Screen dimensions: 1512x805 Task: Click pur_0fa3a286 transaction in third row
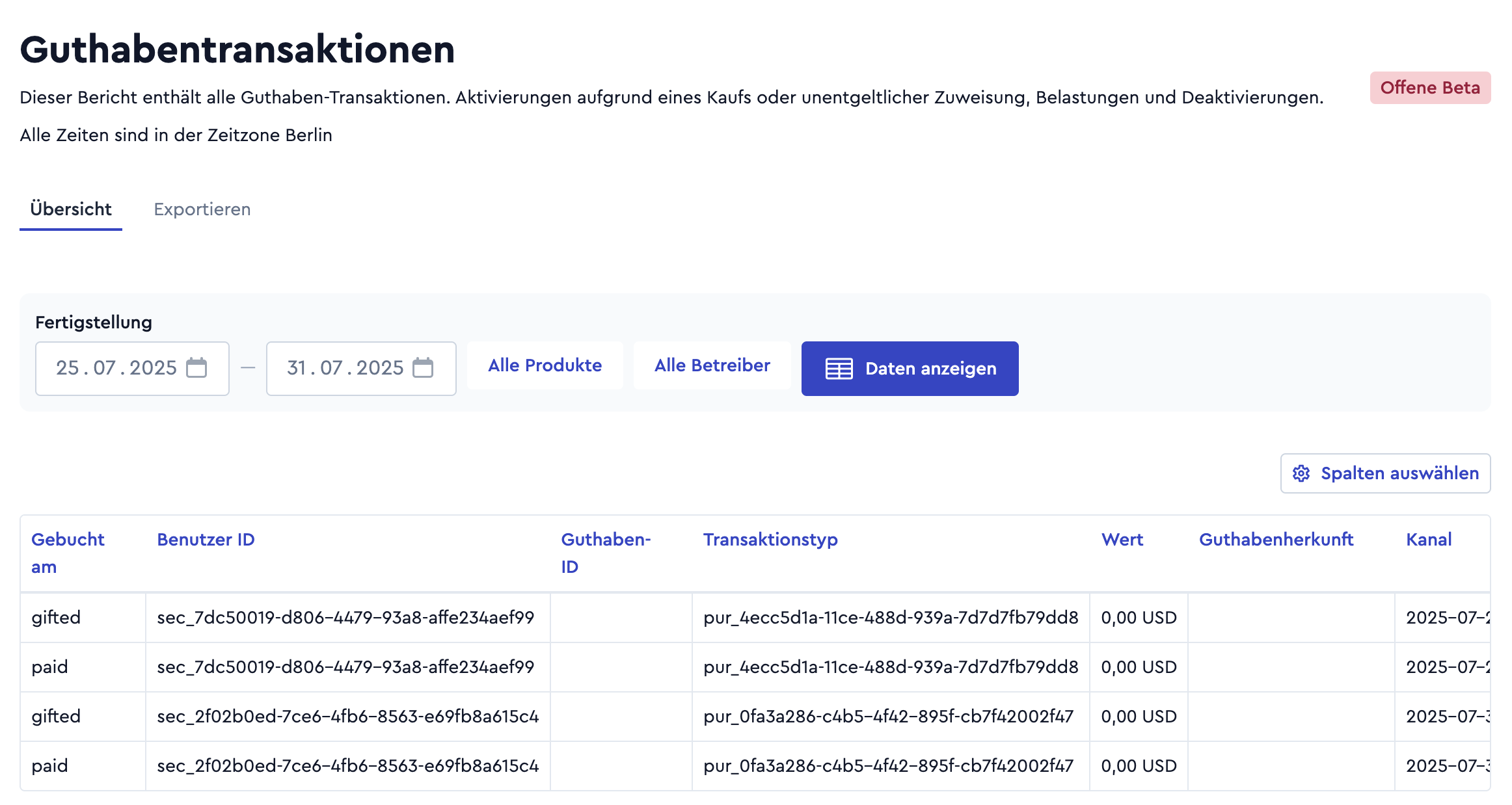point(888,717)
